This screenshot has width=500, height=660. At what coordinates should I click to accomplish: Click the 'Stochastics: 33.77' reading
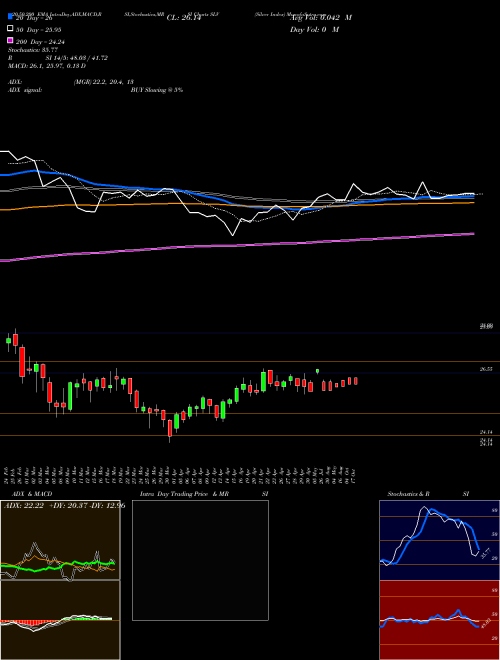pyautogui.click(x=33, y=50)
